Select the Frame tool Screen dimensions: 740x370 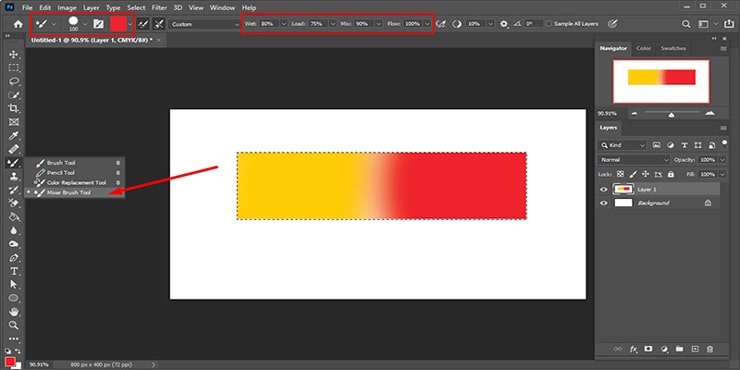tap(14, 122)
